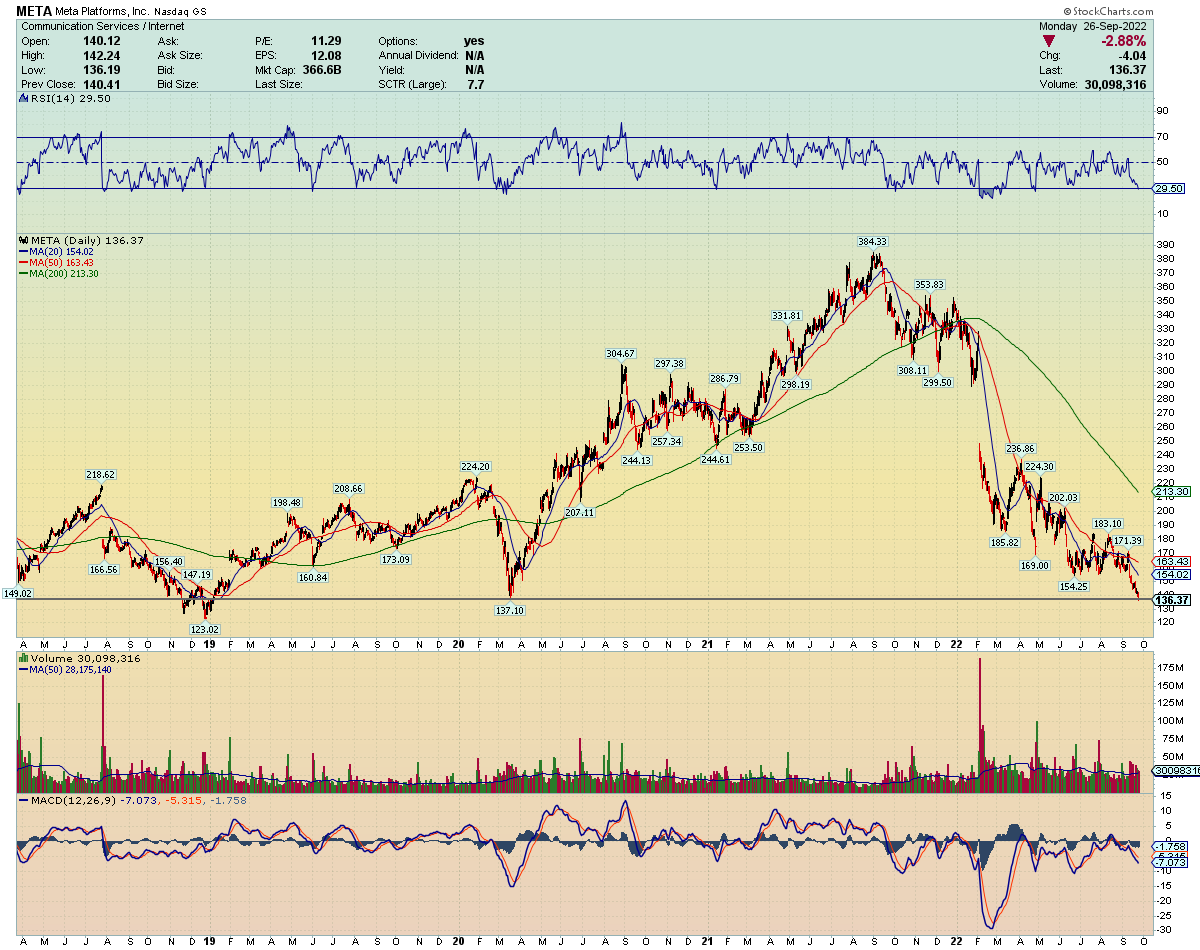Click the volume MA(50) 28,175,140 legend

[x=66, y=669]
